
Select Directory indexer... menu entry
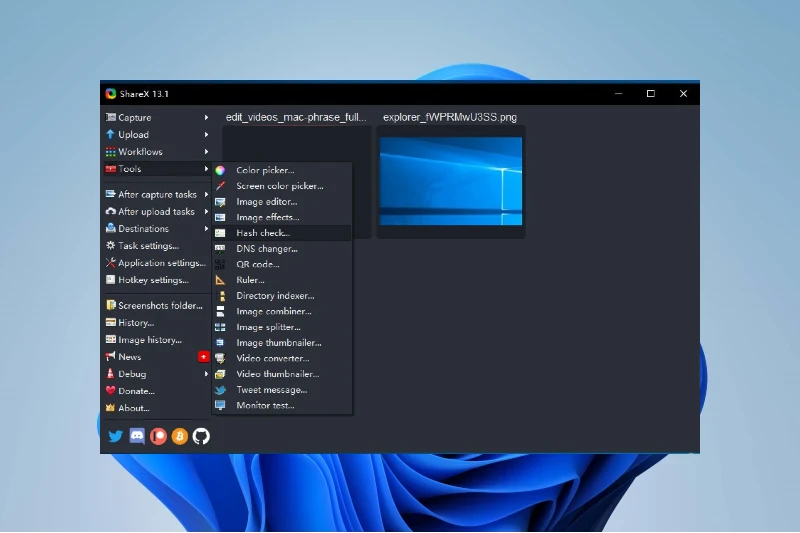point(282,296)
